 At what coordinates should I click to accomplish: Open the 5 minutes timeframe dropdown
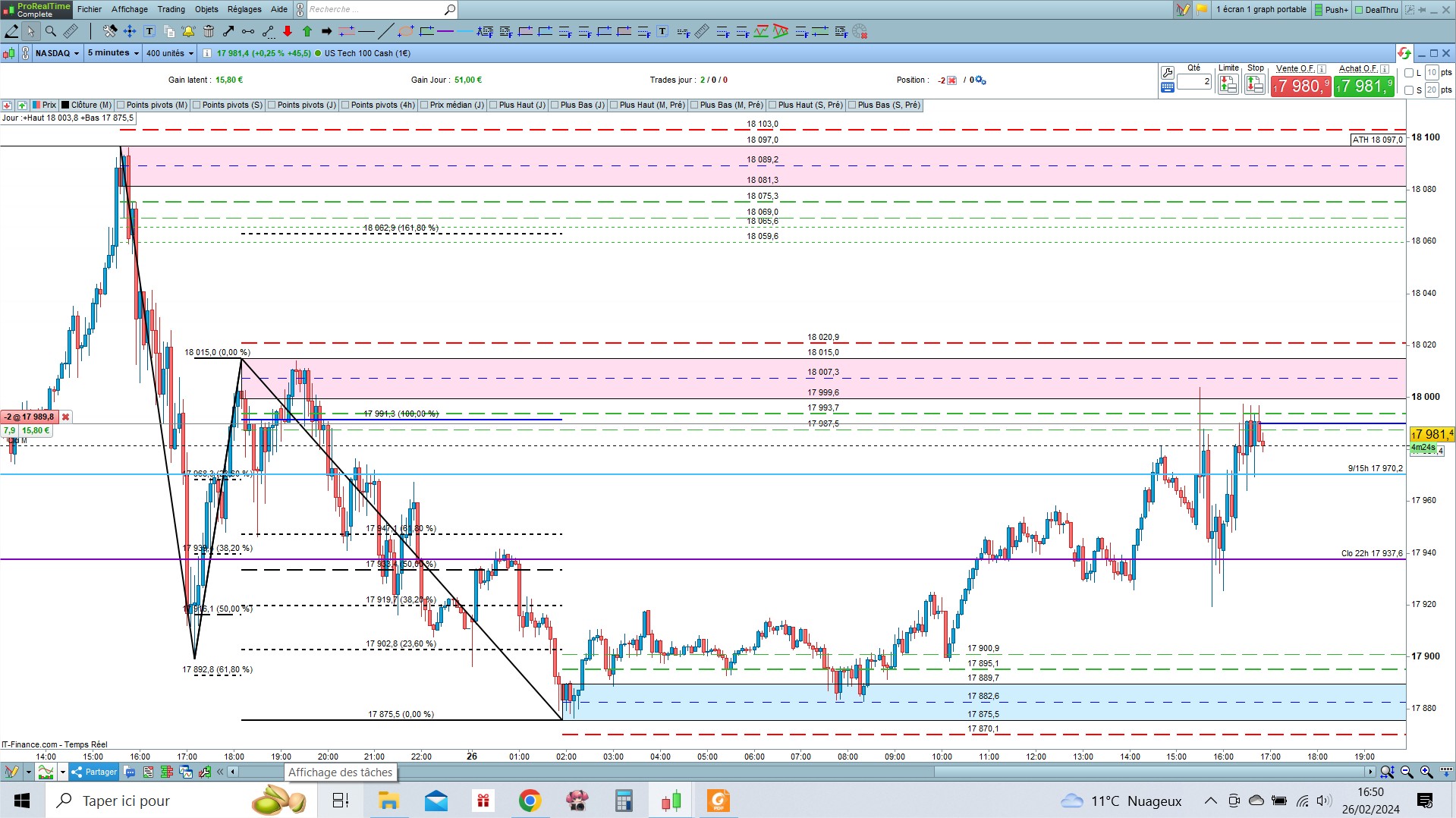click(x=113, y=53)
